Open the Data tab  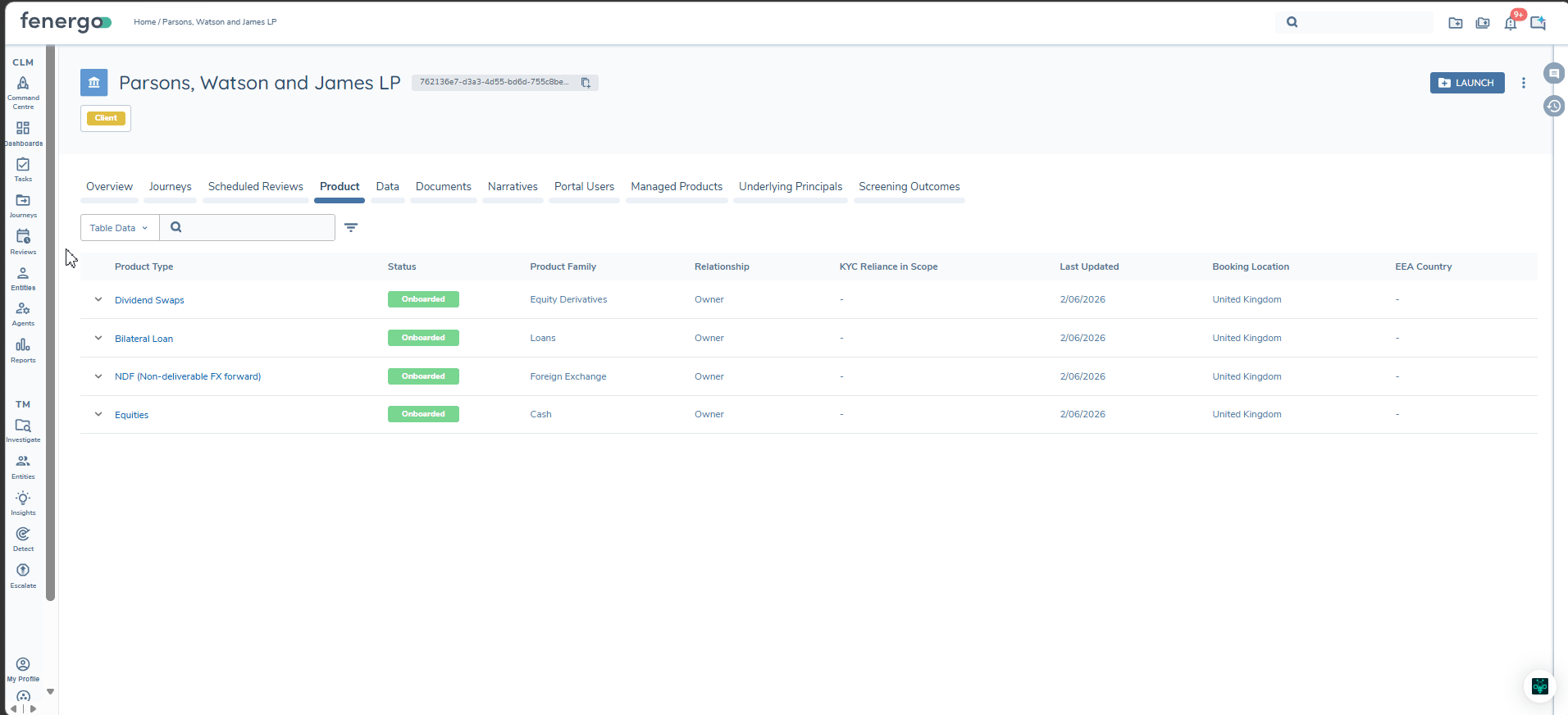388,187
